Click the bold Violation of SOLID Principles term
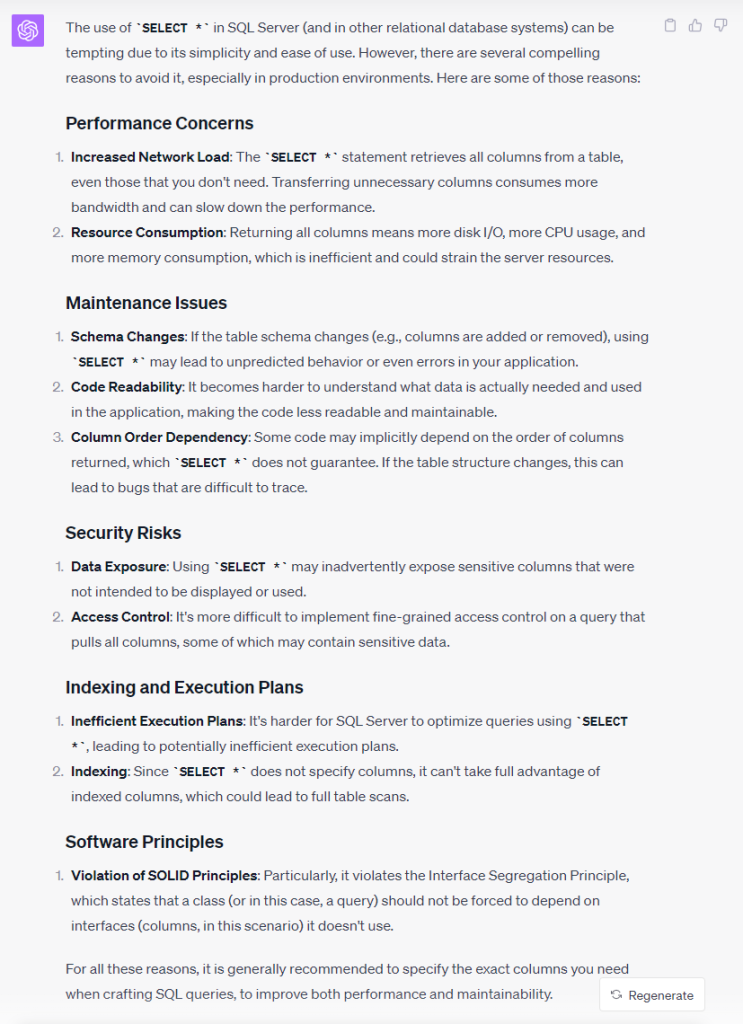Viewport: 743px width, 1024px height. tap(165, 876)
